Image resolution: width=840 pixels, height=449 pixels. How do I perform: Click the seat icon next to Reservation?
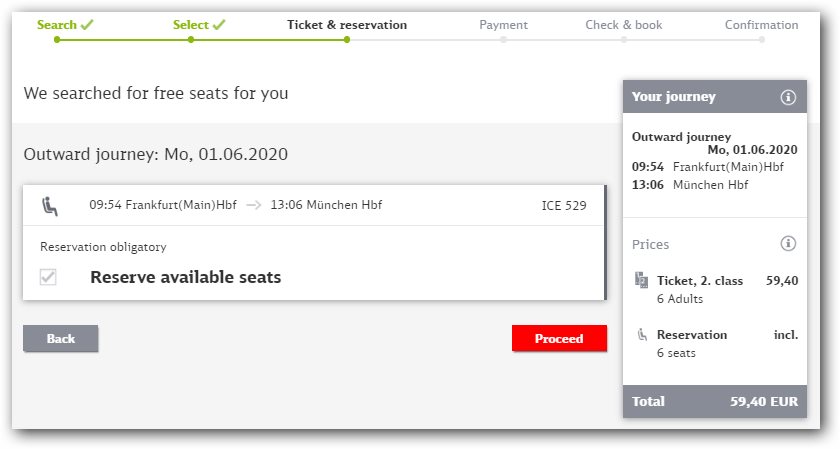point(642,335)
